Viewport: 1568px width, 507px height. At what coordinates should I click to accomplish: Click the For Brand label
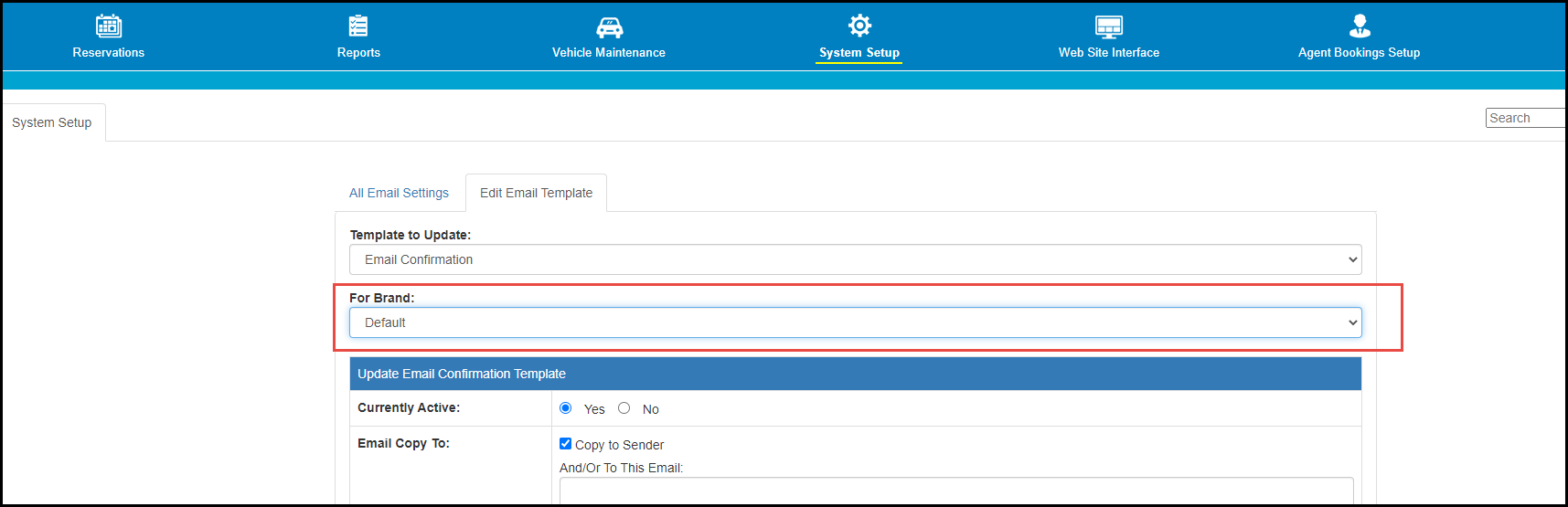tap(381, 298)
